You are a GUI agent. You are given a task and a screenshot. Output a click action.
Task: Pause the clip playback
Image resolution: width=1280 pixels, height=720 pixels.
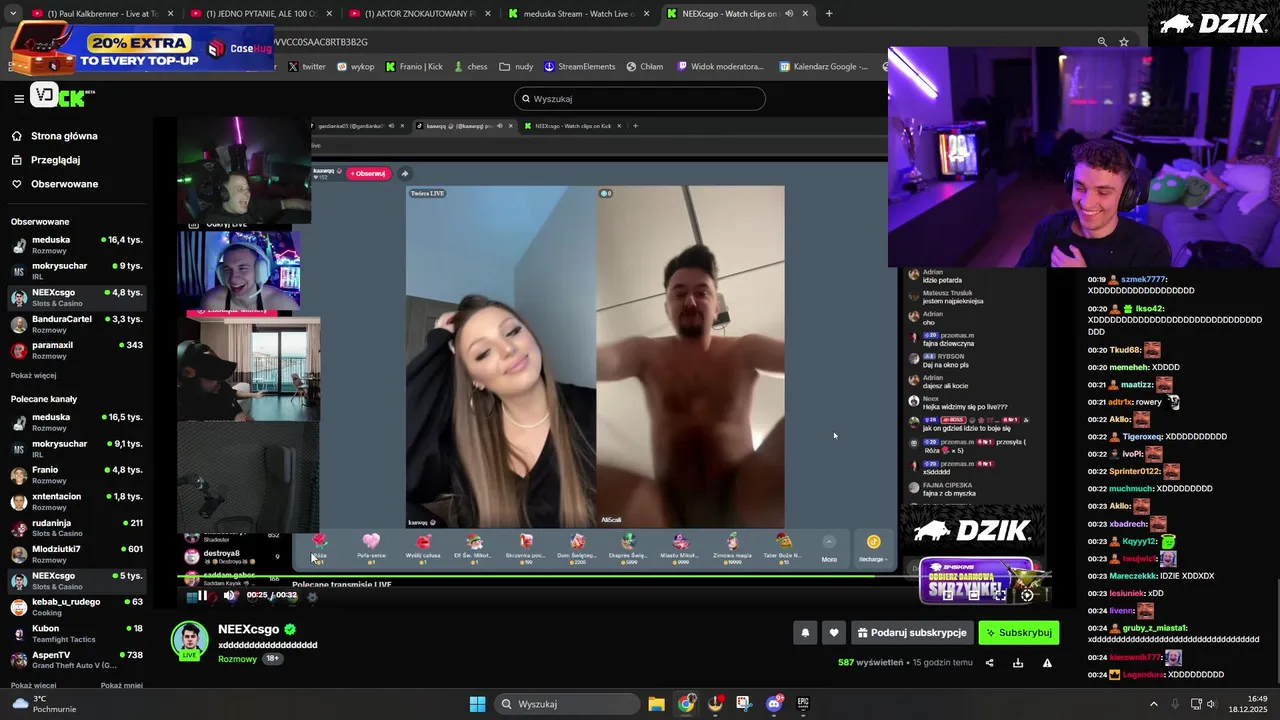tap(202, 595)
